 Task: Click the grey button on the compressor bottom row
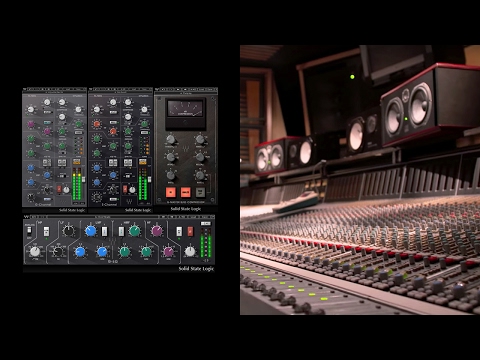pyautogui.click(x=200, y=192)
